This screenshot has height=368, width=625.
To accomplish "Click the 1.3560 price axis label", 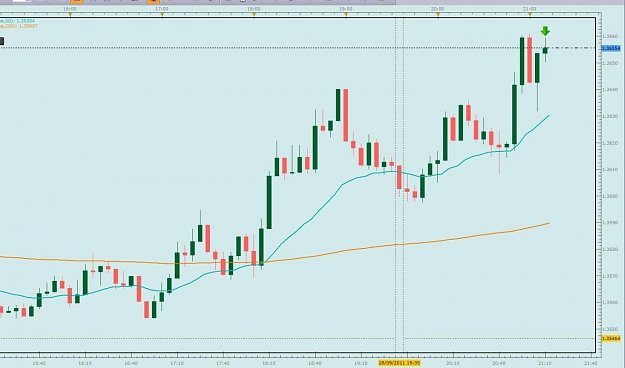I will tap(610, 303).
